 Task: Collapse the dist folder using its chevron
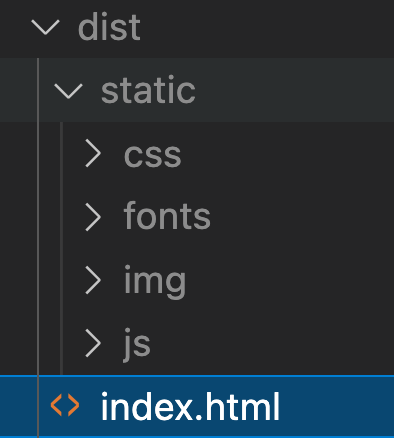coord(45,27)
